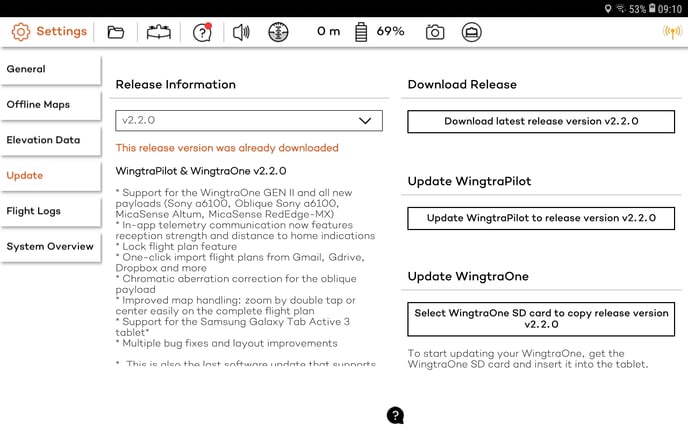The width and height of the screenshot is (688, 430).
Task: Go to System Overview tab
Action: coord(50,247)
